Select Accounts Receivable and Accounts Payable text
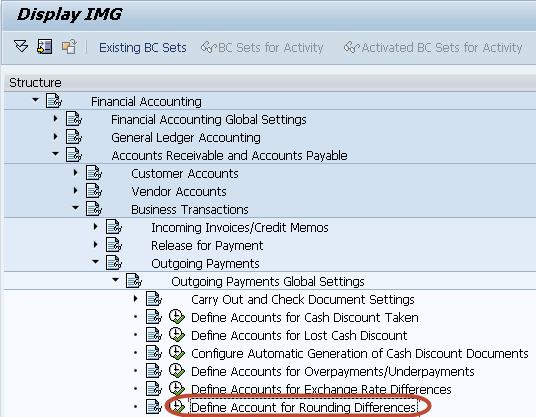The height and width of the screenshot is (417, 536). pos(229,156)
